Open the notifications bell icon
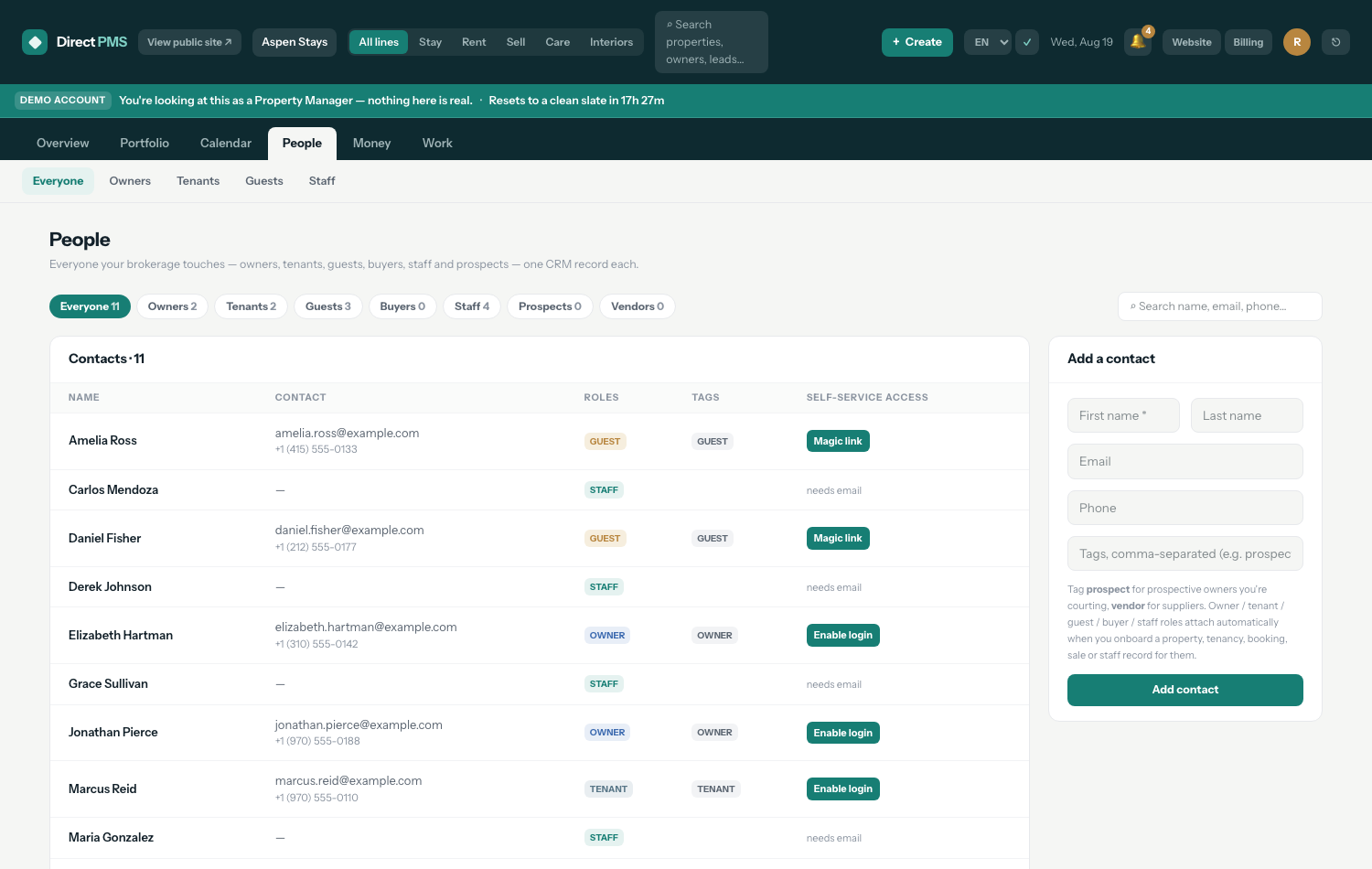The height and width of the screenshot is (869, 1372). click(x=1138, y=42)
